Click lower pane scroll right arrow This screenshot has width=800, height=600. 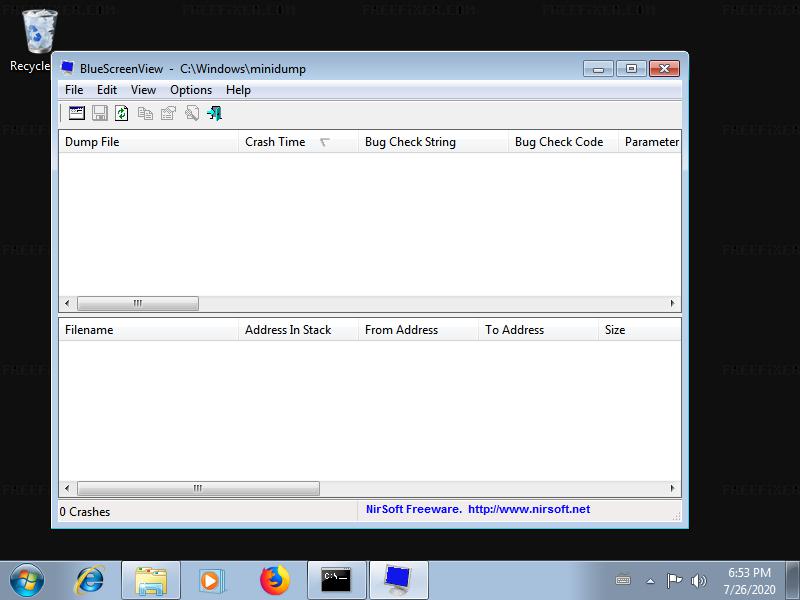point(672,488)
